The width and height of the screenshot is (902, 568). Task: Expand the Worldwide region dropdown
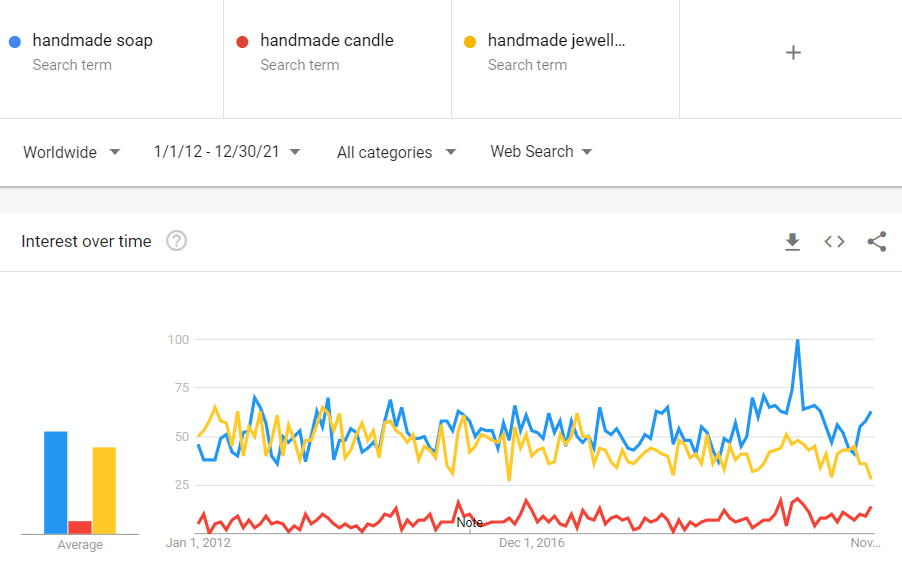[x=72, y=152]
